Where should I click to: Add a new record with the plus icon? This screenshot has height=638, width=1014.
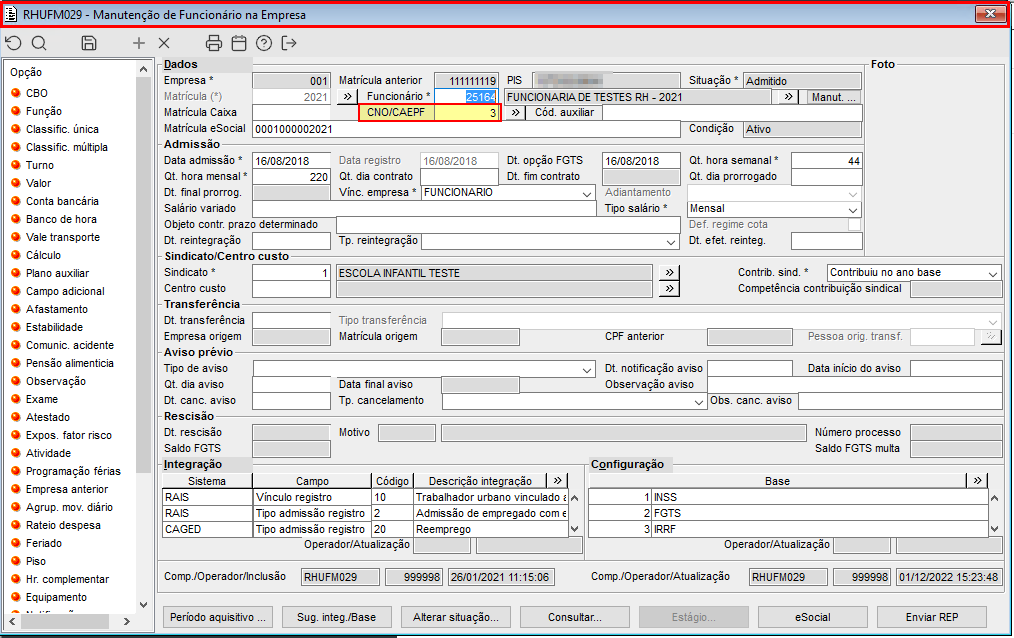[139, 43]
